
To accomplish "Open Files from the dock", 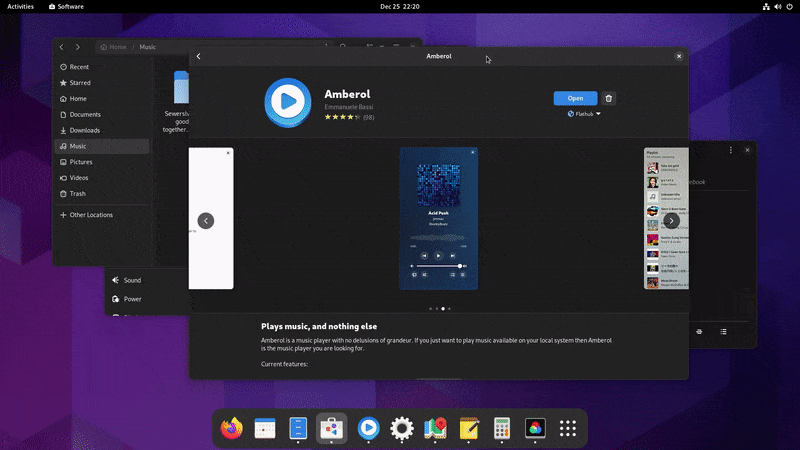I will click(298, 428).
